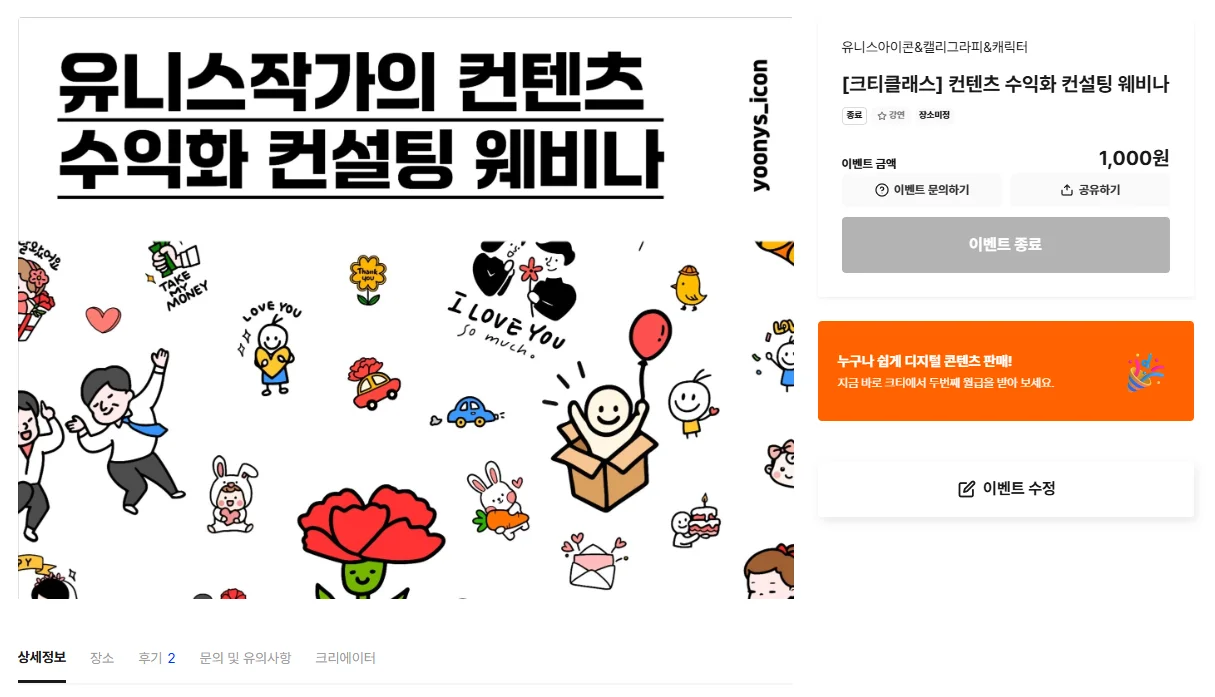Image resolution: width=1215 pixels, height=697 pixels.
Task: Click the party popper icon
Action: click(1146, 371)
